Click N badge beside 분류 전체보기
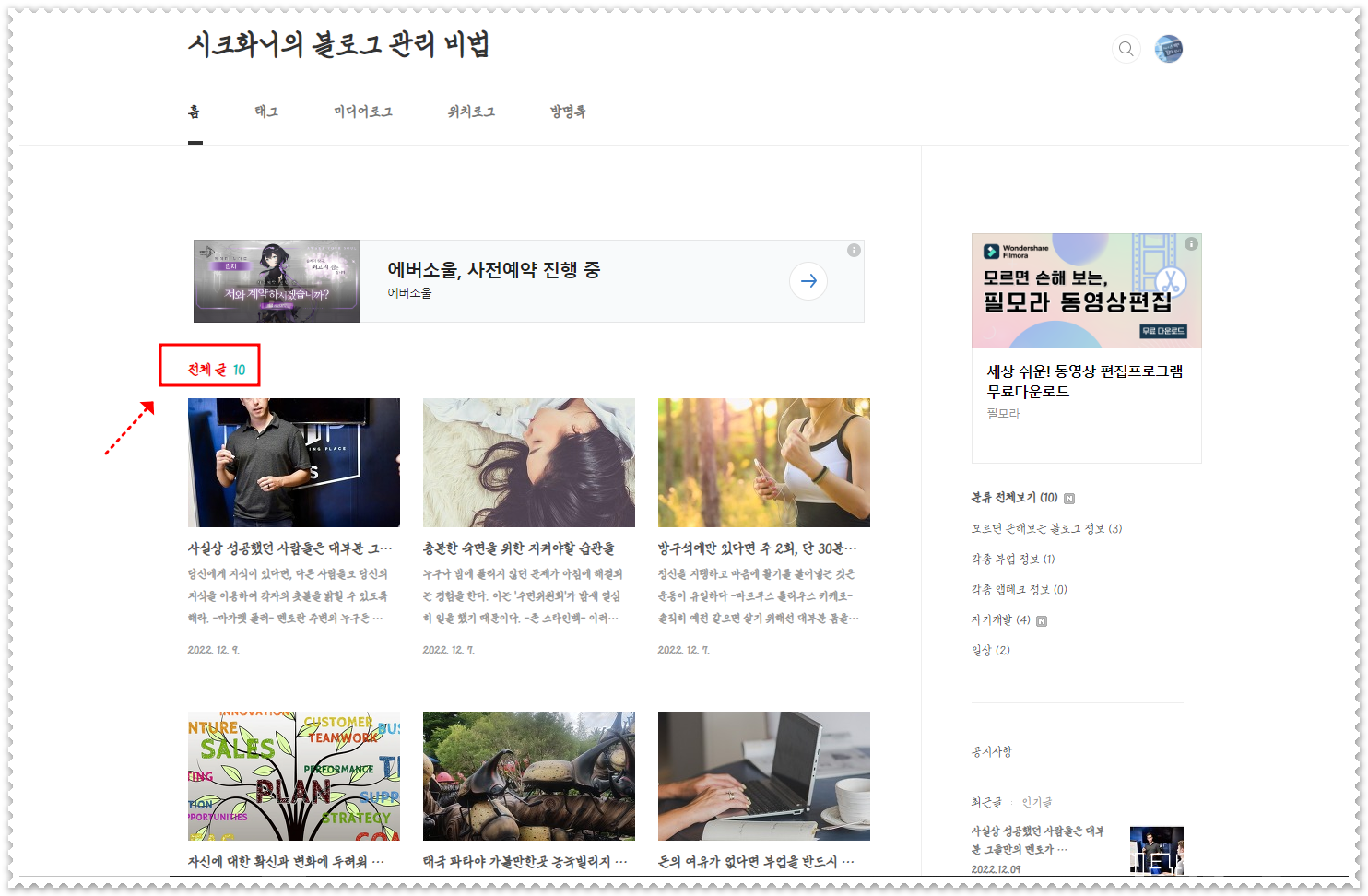This screenshot has width=1368, height=896. coord(1069,499)
